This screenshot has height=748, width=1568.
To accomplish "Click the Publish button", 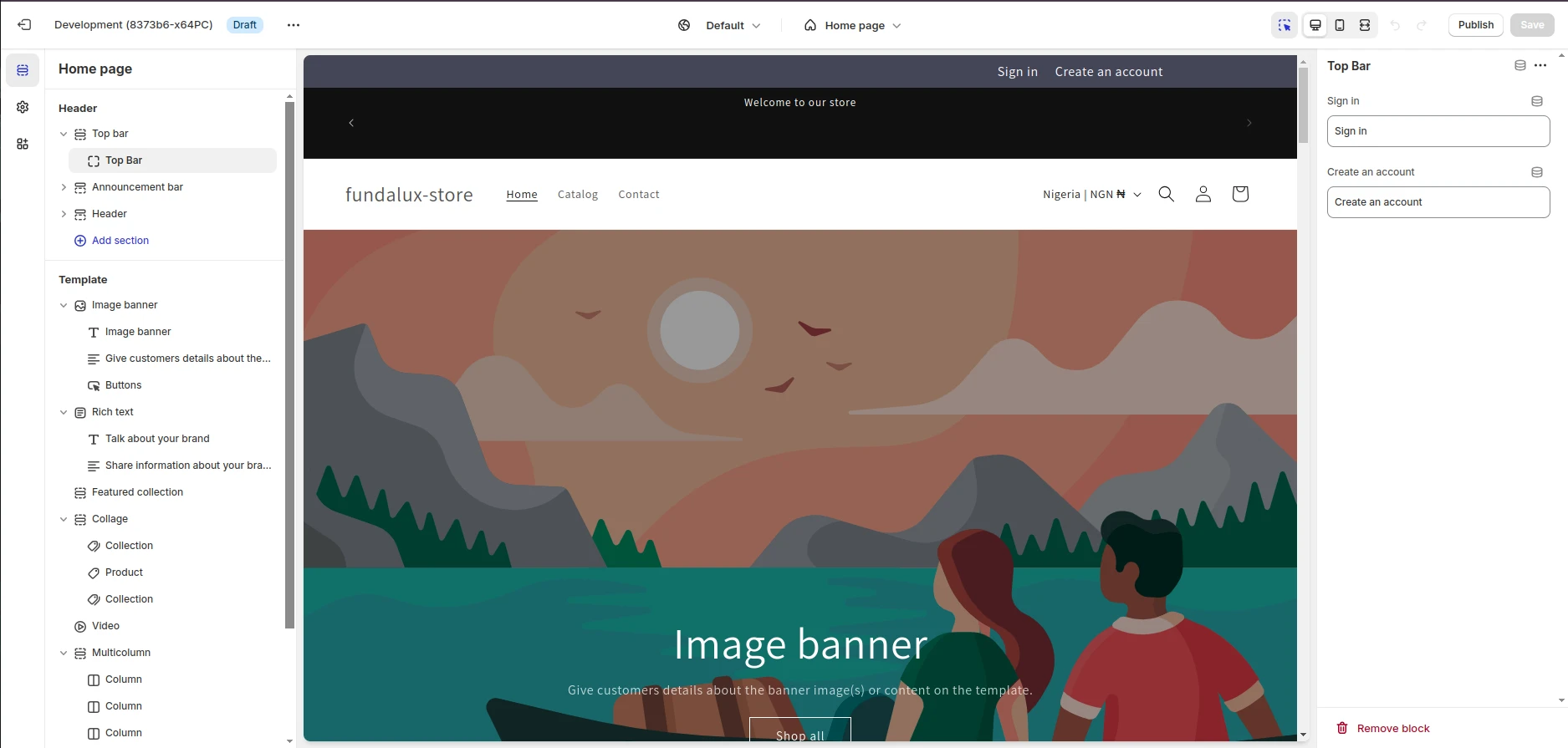I will pos(1475,25).
